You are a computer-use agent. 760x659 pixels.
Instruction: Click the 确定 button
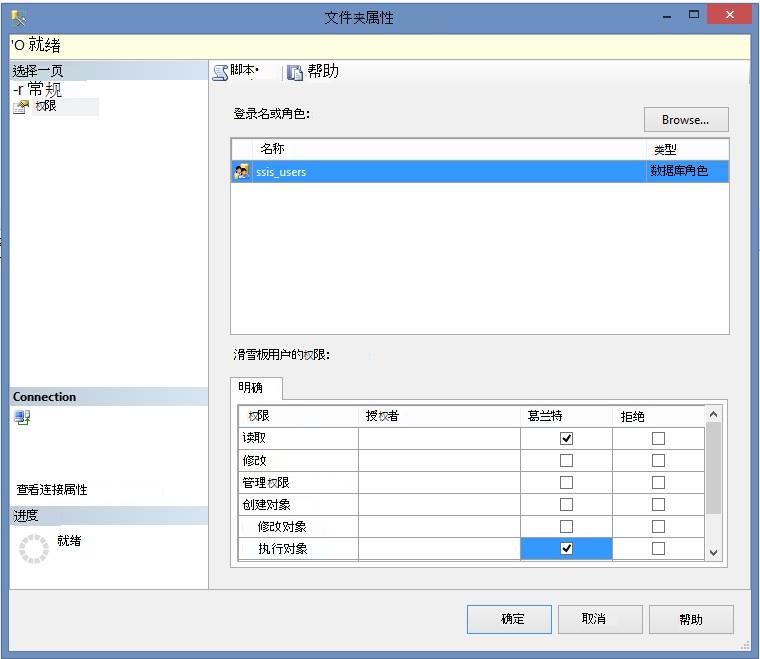(509, 619)
